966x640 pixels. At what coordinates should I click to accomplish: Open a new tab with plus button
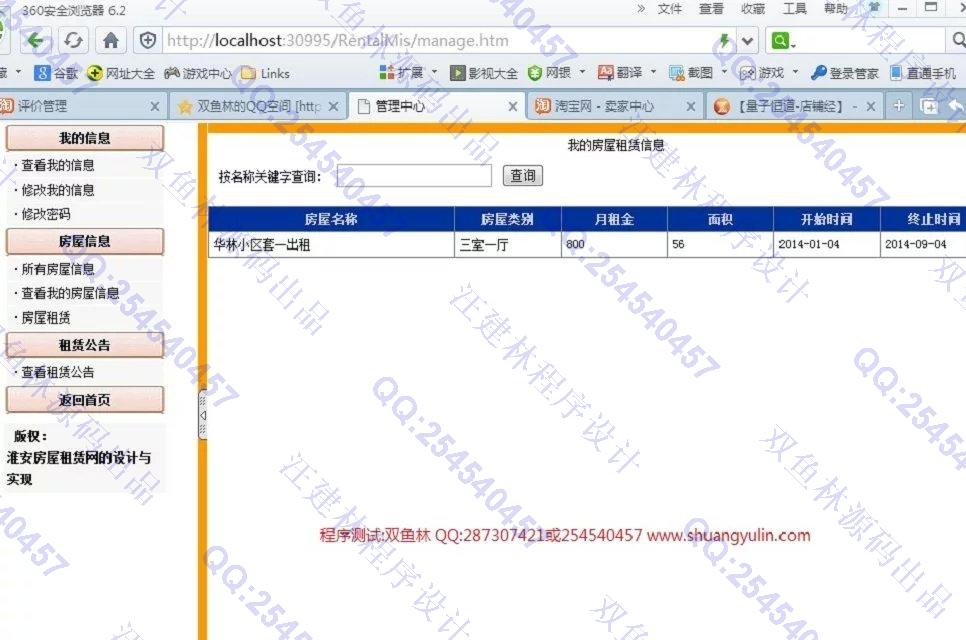click(898, 106)
